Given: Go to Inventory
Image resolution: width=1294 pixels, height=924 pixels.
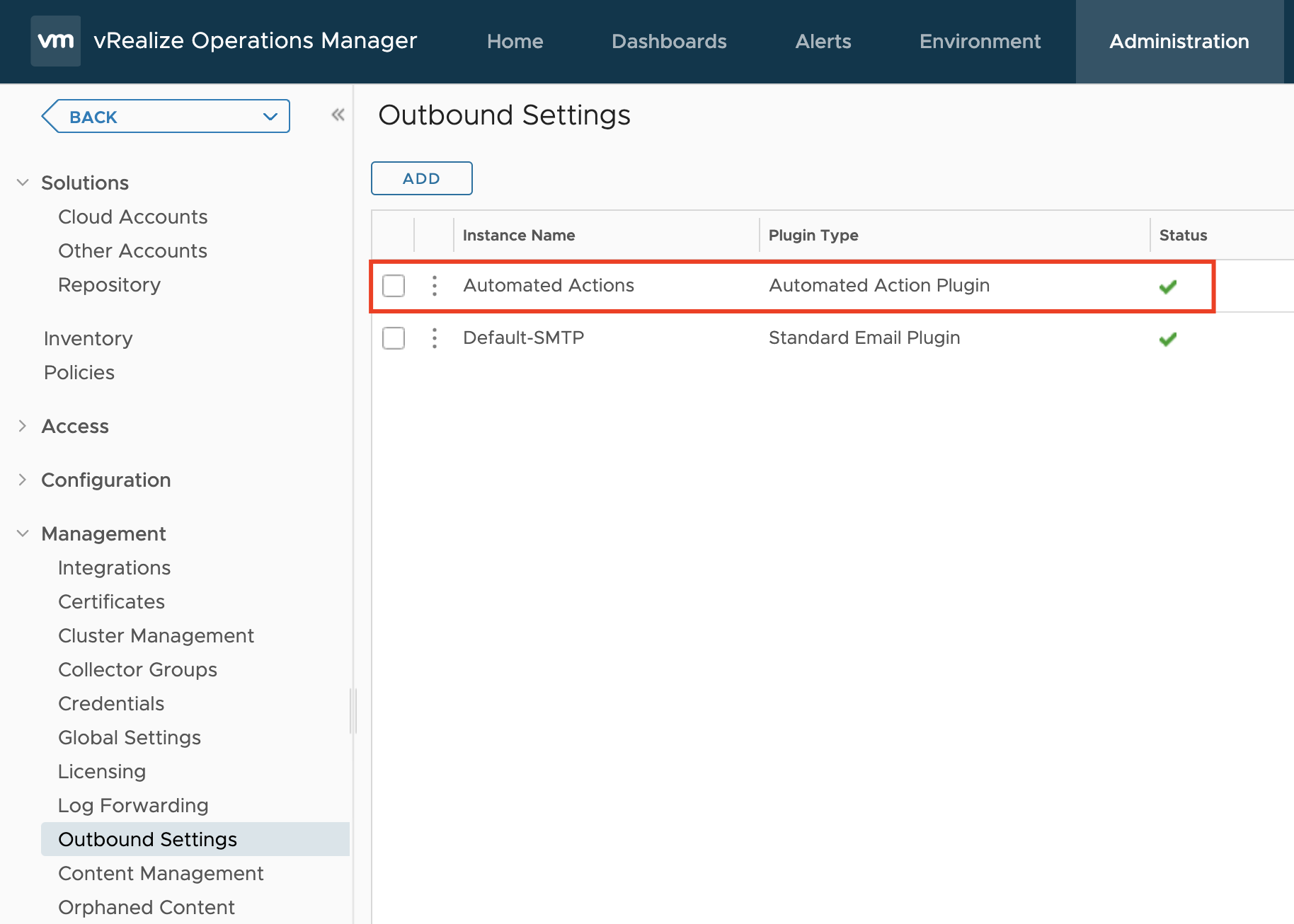Looking at the screenshot, I should [88, 338].
